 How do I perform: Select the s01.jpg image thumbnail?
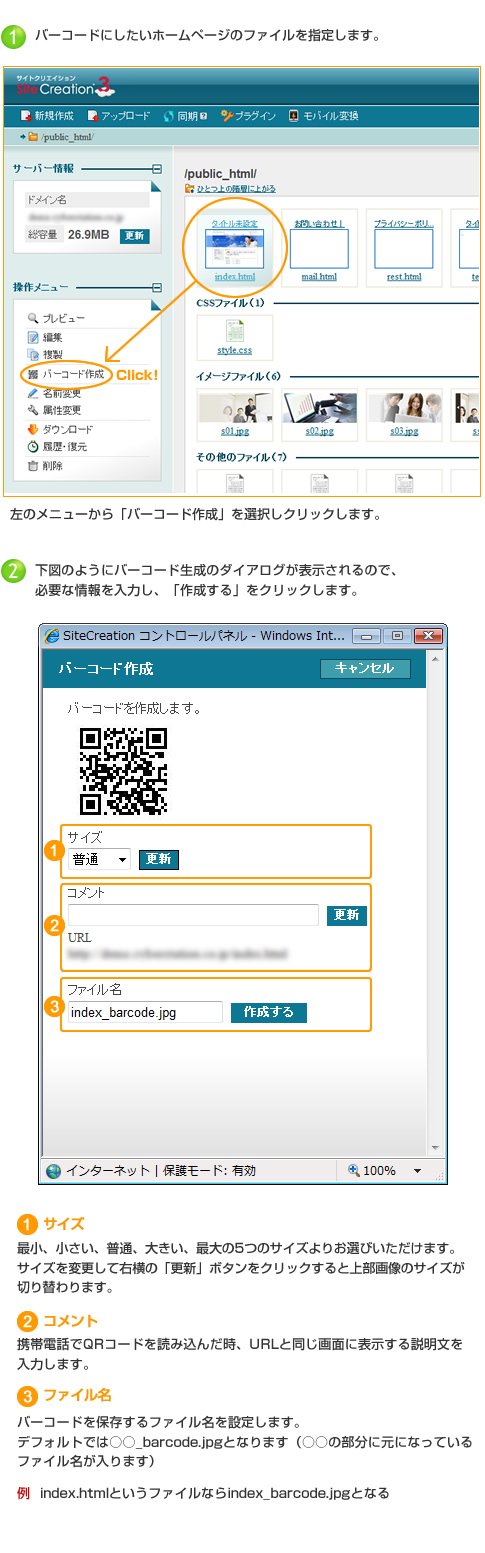click(x=235, y=407)
